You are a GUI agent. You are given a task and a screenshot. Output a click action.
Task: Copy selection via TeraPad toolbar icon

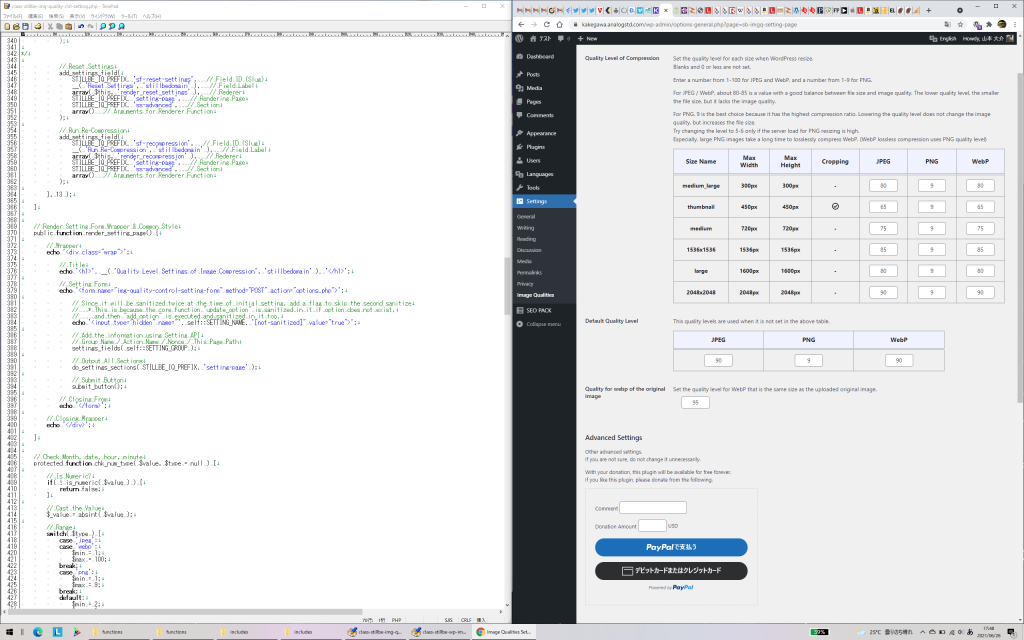59,27
